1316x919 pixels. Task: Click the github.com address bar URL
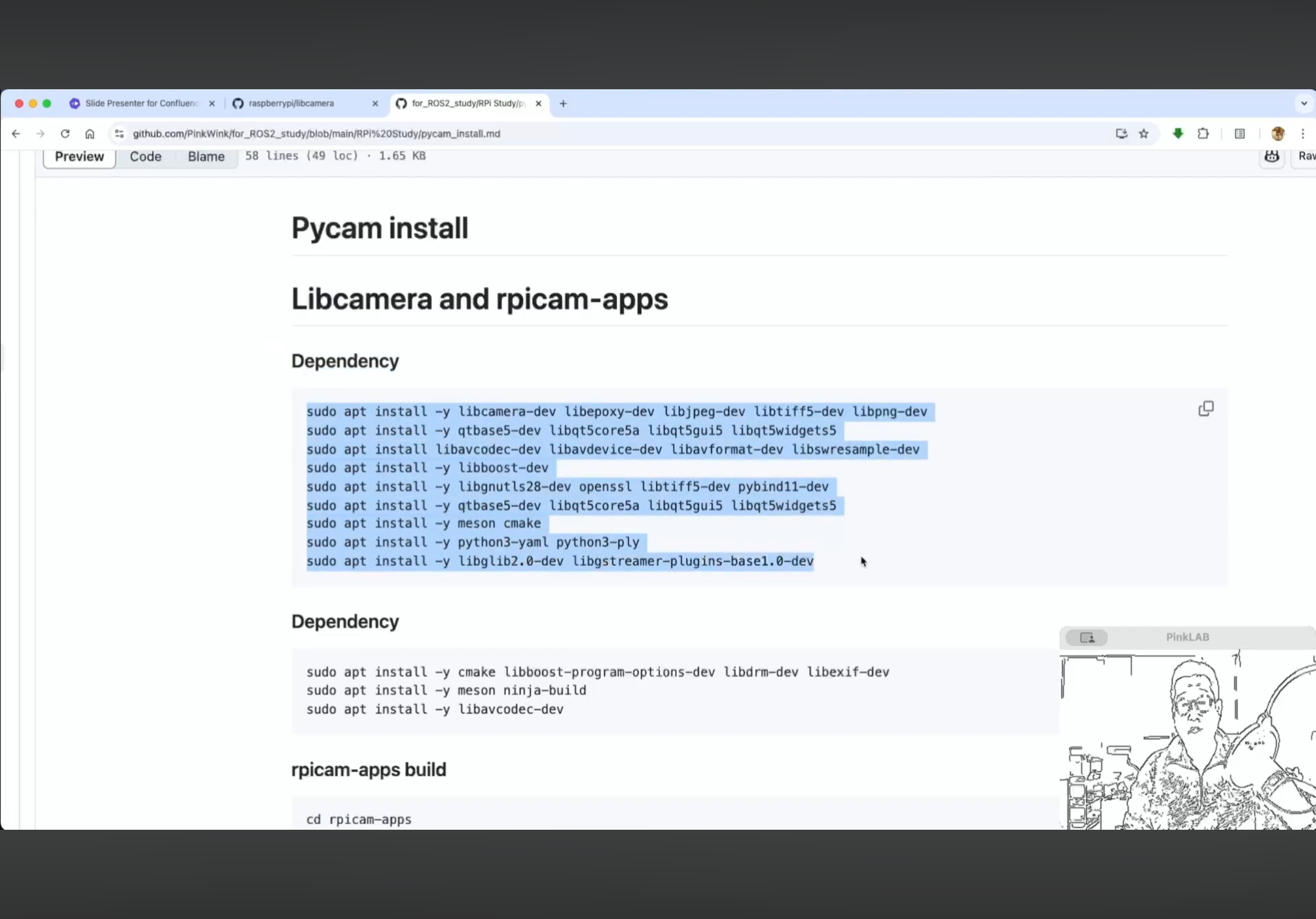316,133
